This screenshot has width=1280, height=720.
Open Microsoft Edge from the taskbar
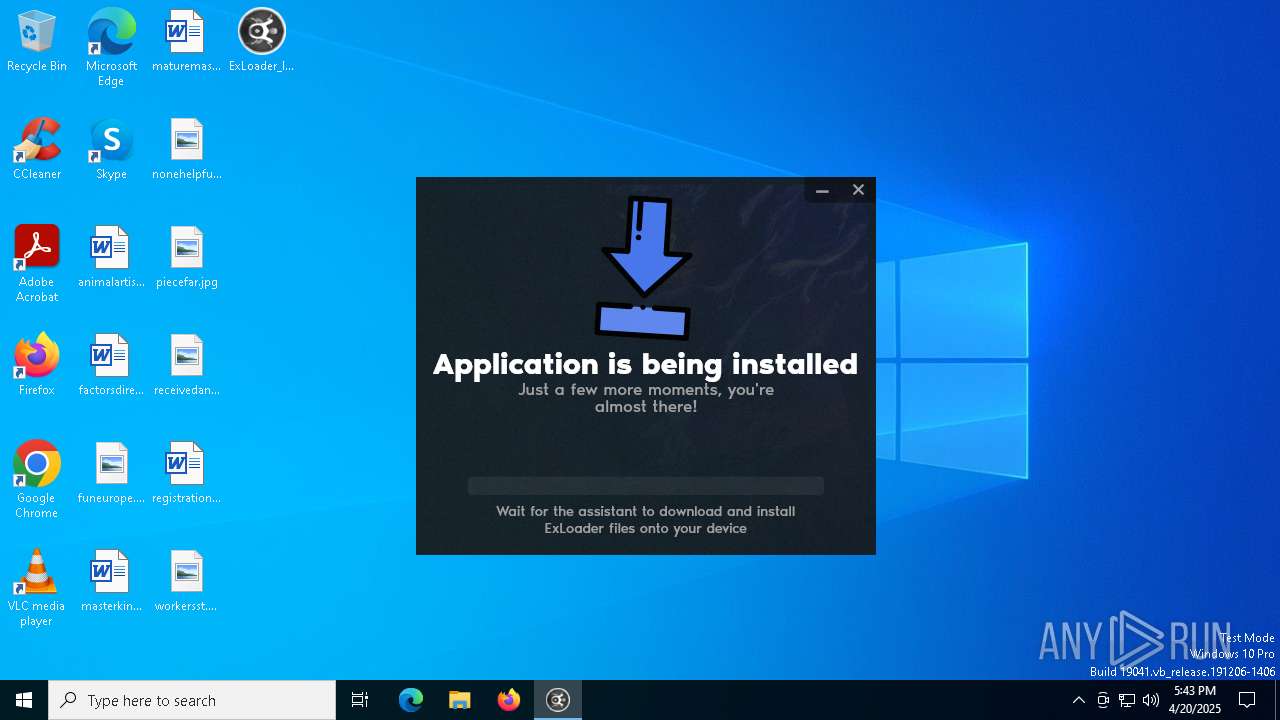point(411,700)
